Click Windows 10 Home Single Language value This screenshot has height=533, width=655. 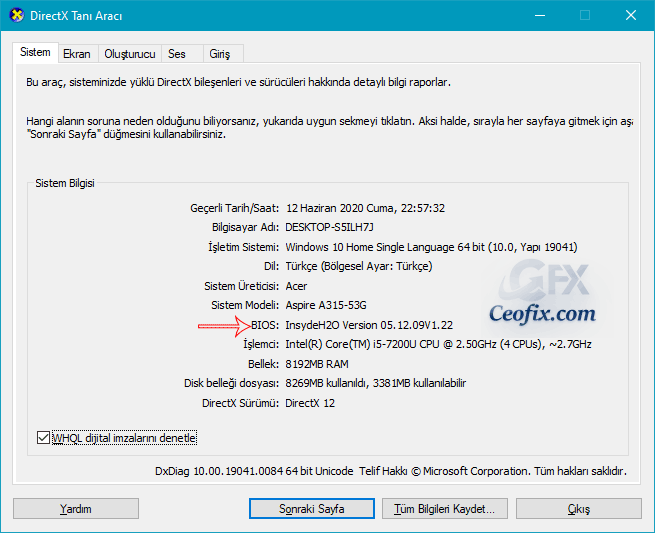[431, 247]
